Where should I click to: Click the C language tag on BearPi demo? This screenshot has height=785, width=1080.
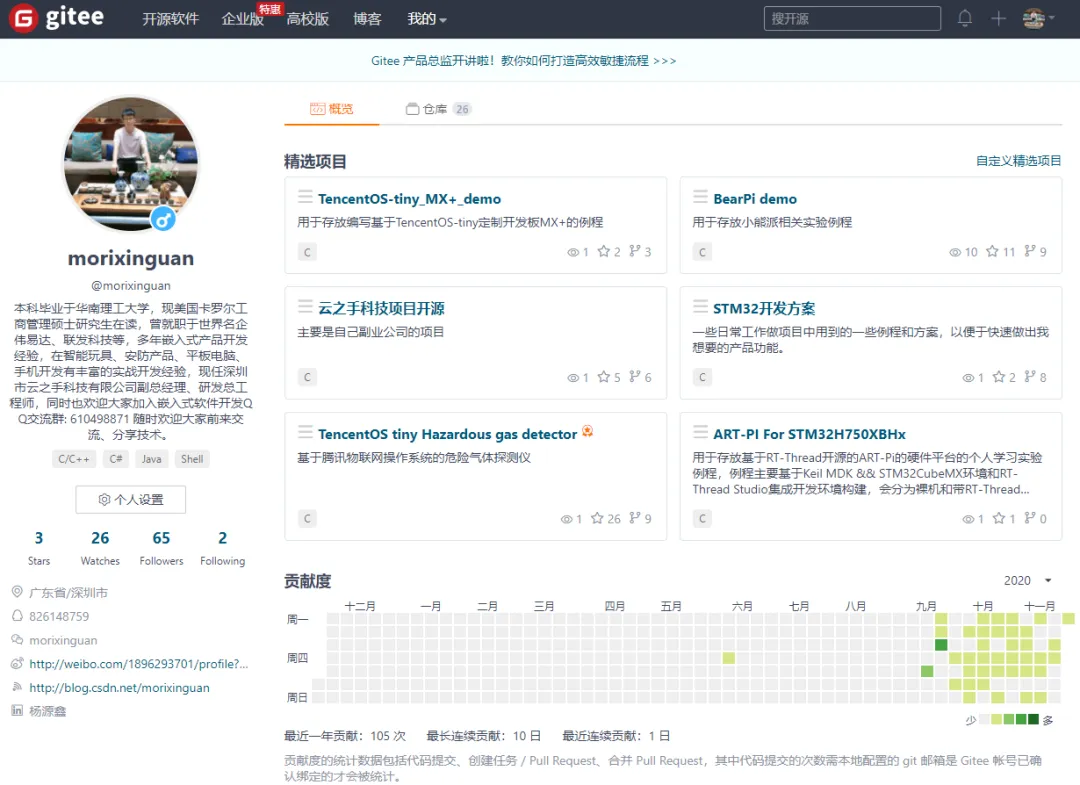click(x=702, y=252)
